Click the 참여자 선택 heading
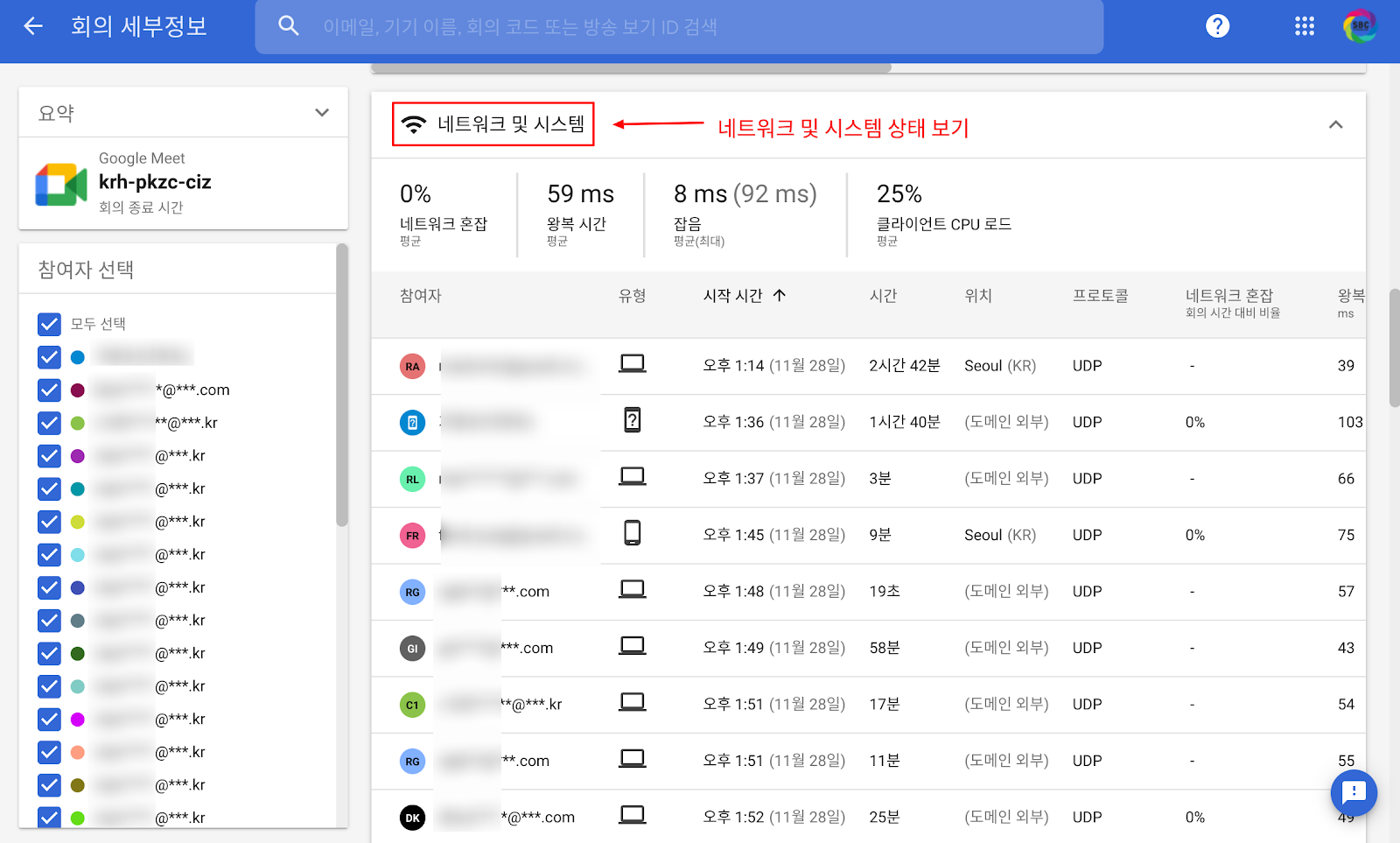1400x843 pixels. point(86,270)
